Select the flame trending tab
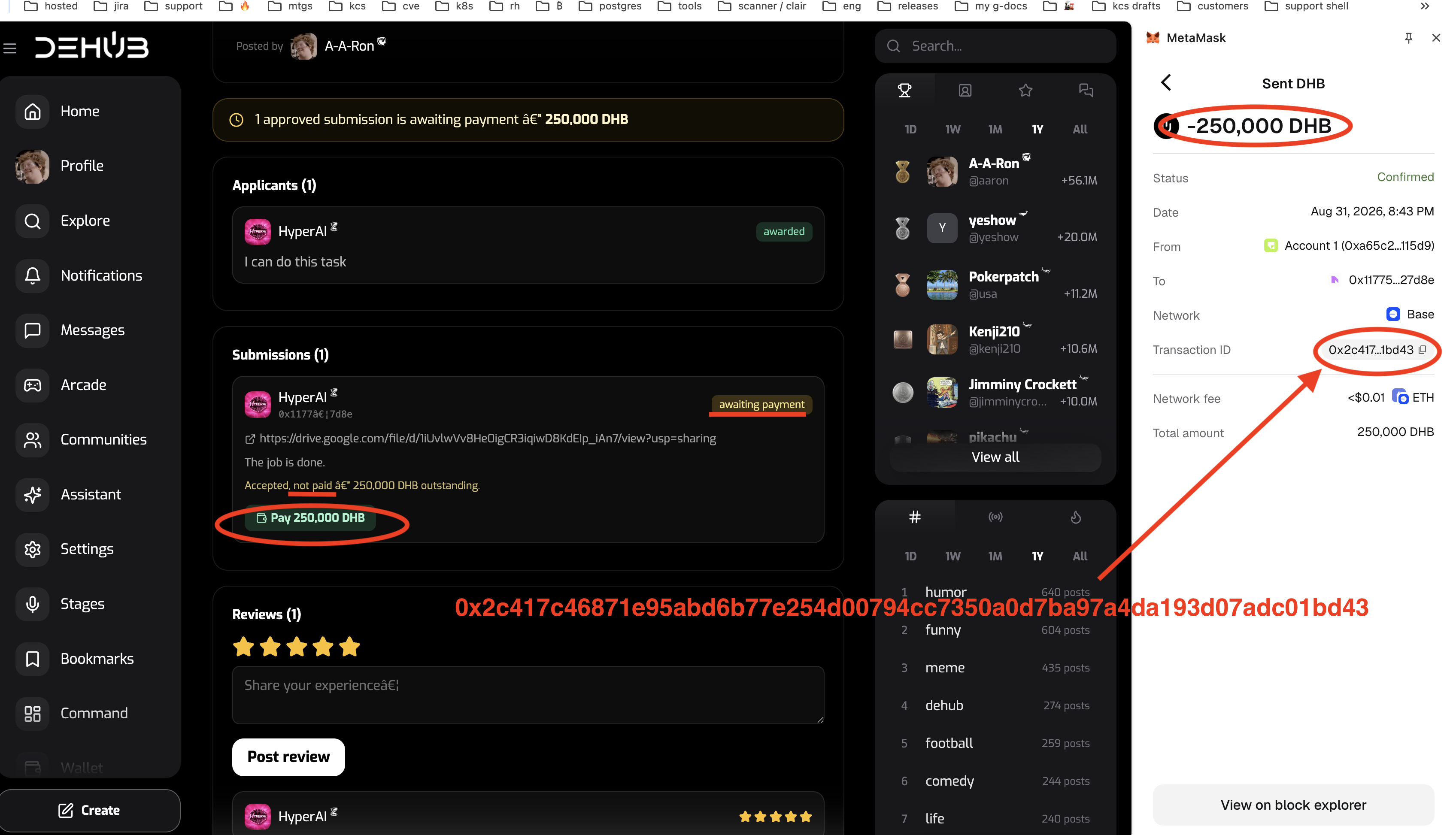 1076,517
